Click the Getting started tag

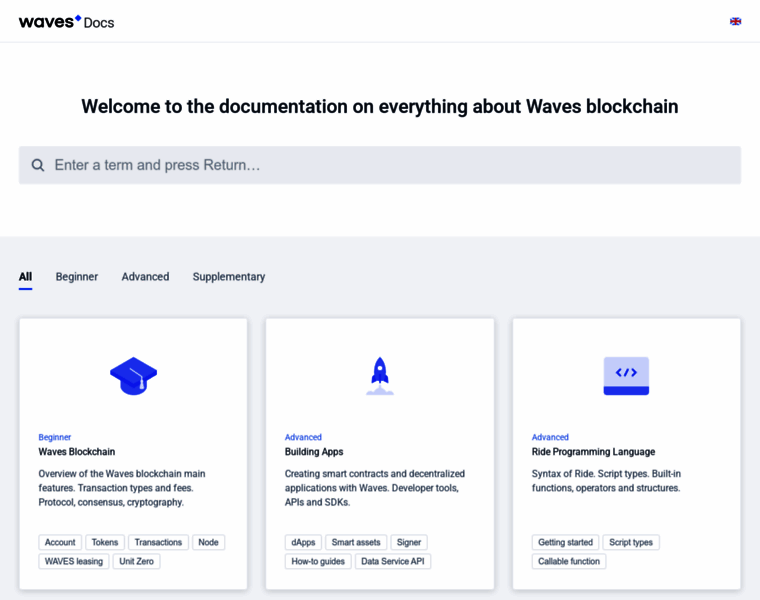[x=565, y=542]
